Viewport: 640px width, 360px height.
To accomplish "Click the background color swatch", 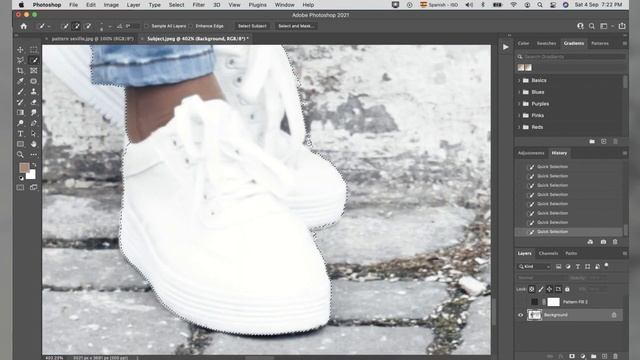I will (x=31, y=175).
